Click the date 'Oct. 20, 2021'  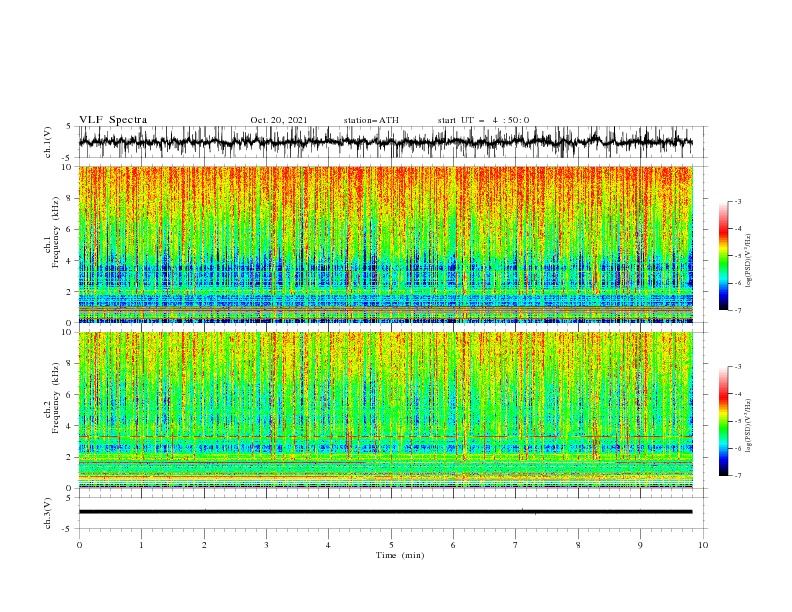(x=279, y=120)
